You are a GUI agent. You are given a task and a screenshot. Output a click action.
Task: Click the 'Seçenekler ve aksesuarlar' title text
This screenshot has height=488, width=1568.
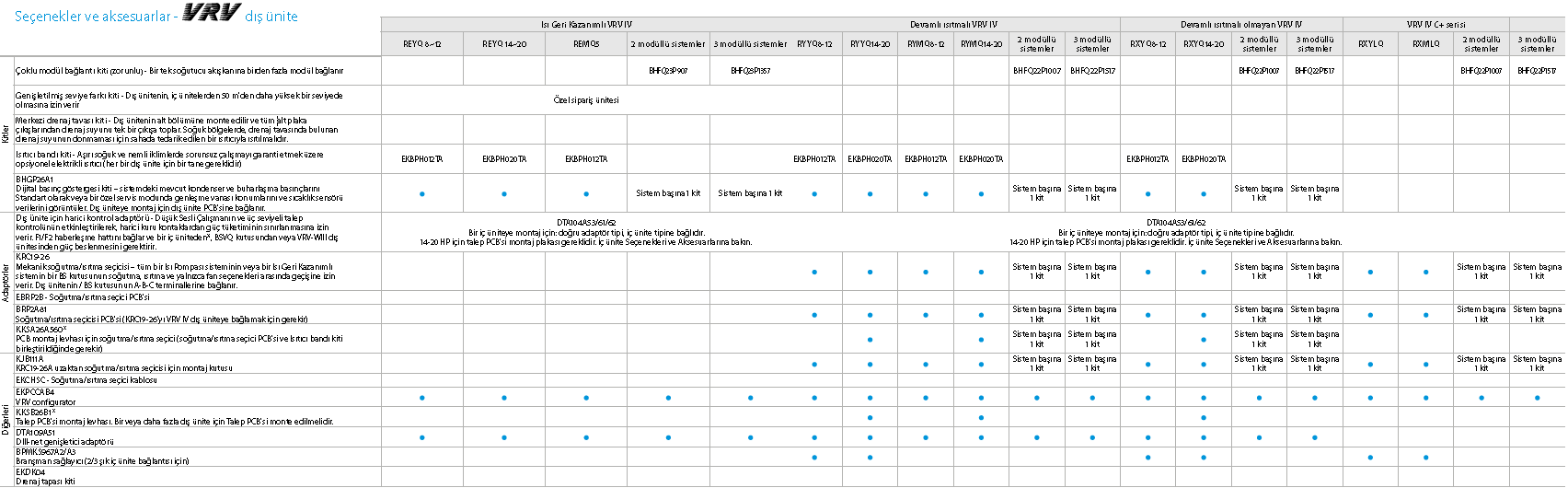92,17
